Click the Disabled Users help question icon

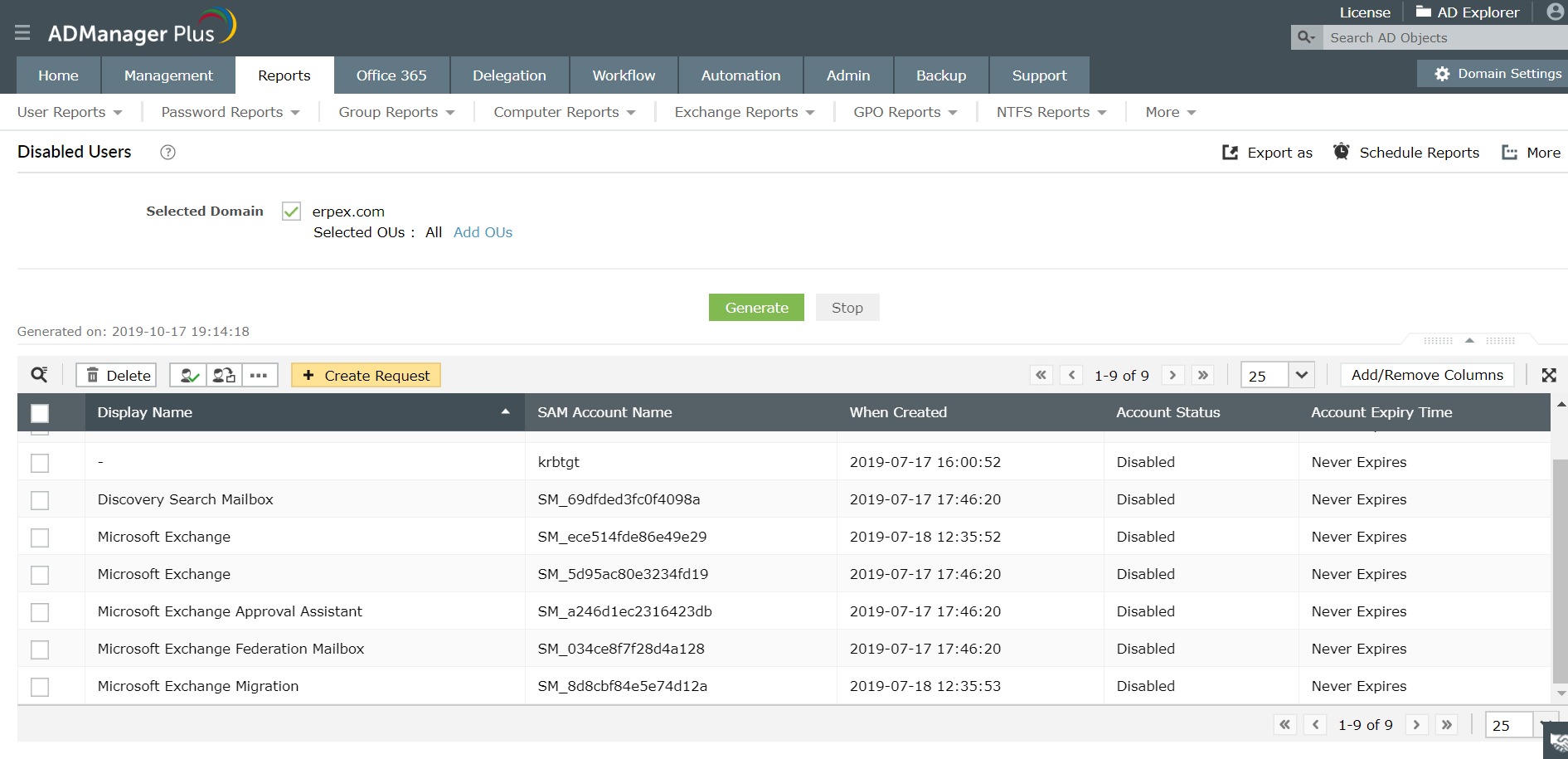[x=167, y=152]
